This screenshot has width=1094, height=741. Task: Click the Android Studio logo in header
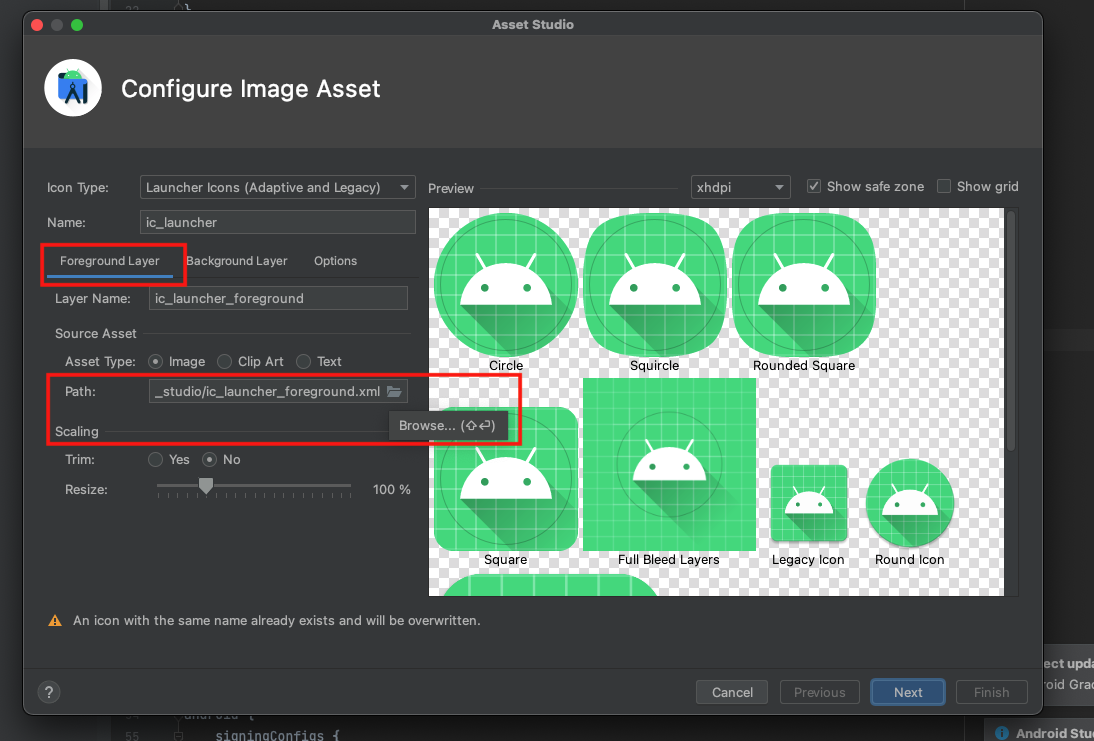(73, 88)
